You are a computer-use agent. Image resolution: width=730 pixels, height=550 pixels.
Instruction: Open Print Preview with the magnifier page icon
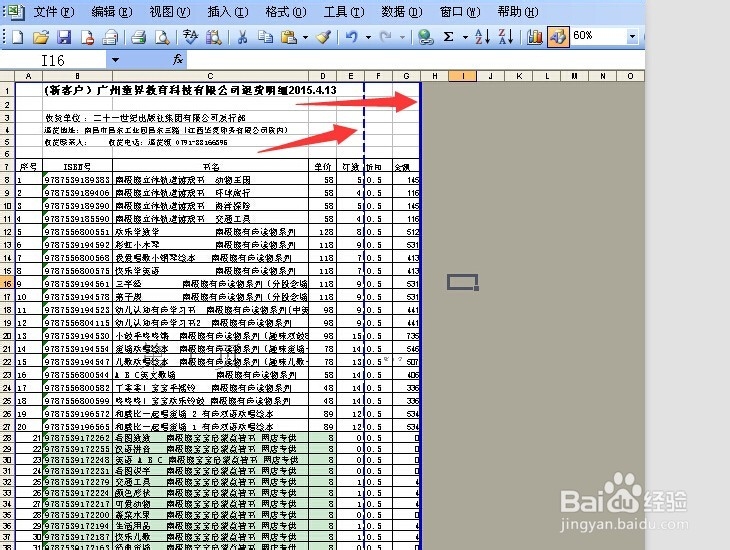click(162, 37)
